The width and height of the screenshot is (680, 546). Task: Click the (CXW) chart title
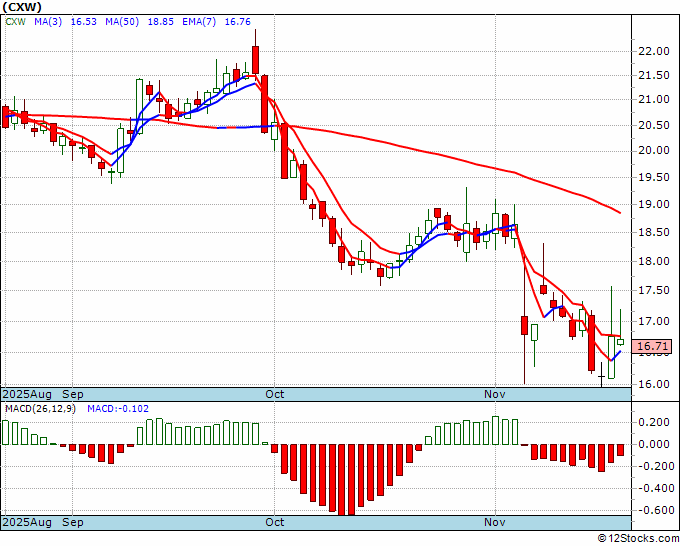click(x=22, y=7)
